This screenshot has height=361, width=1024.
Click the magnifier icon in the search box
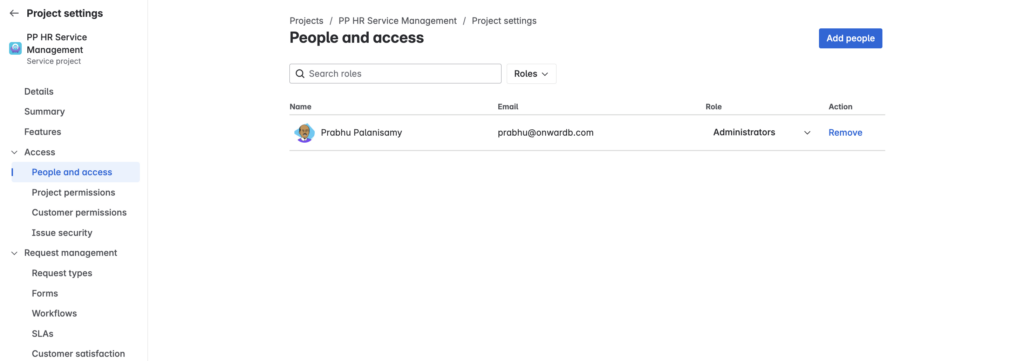(300, 74)
